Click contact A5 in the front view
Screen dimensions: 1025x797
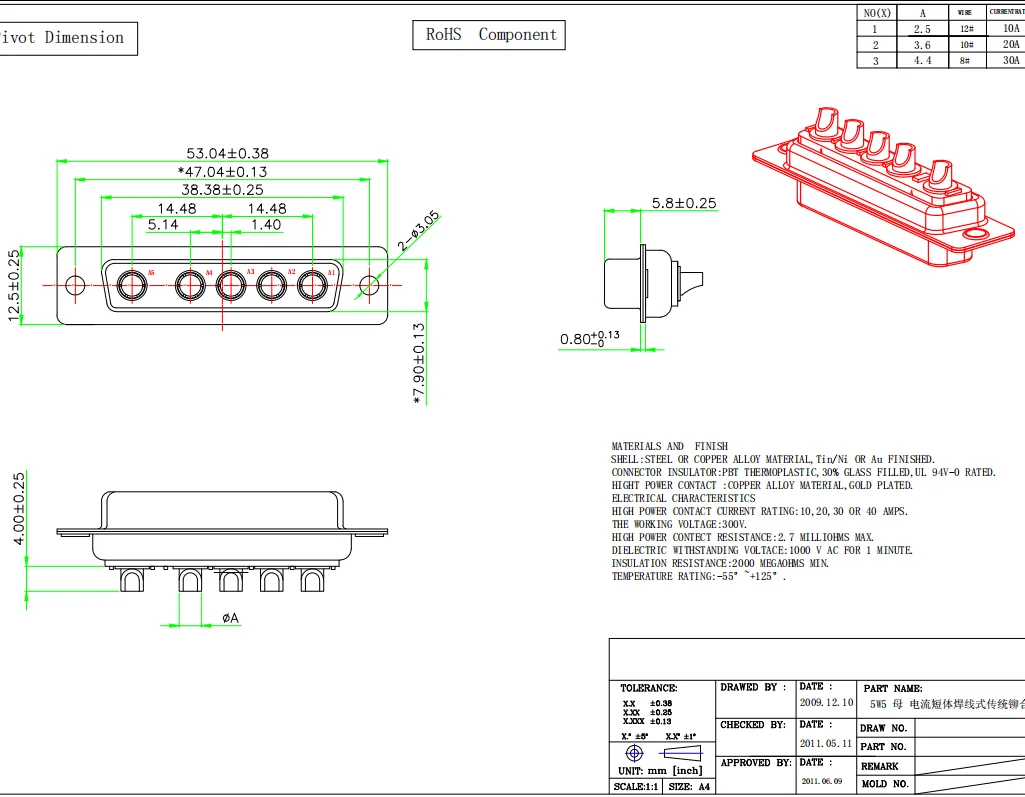coord(132,285)
